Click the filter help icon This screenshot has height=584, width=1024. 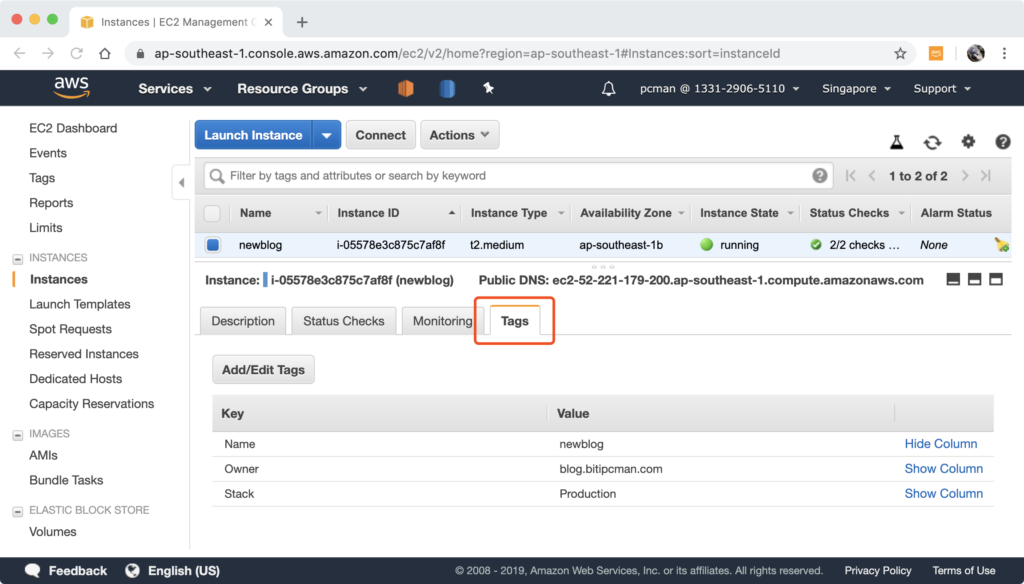pyautogui.click(x=820, y=175)
